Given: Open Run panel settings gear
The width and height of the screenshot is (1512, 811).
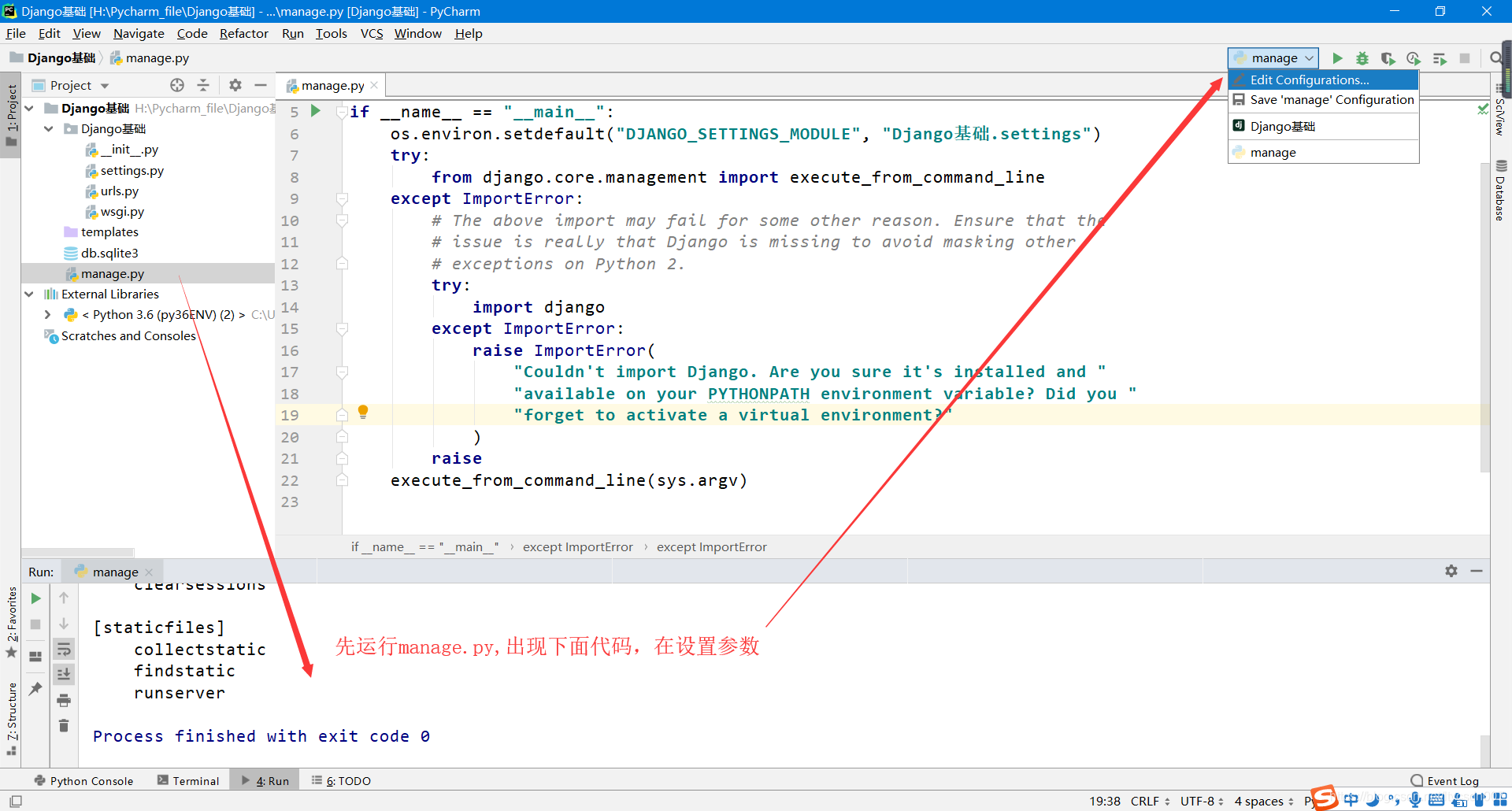Looking at the screenshot, I should (x=1451, y=571).
